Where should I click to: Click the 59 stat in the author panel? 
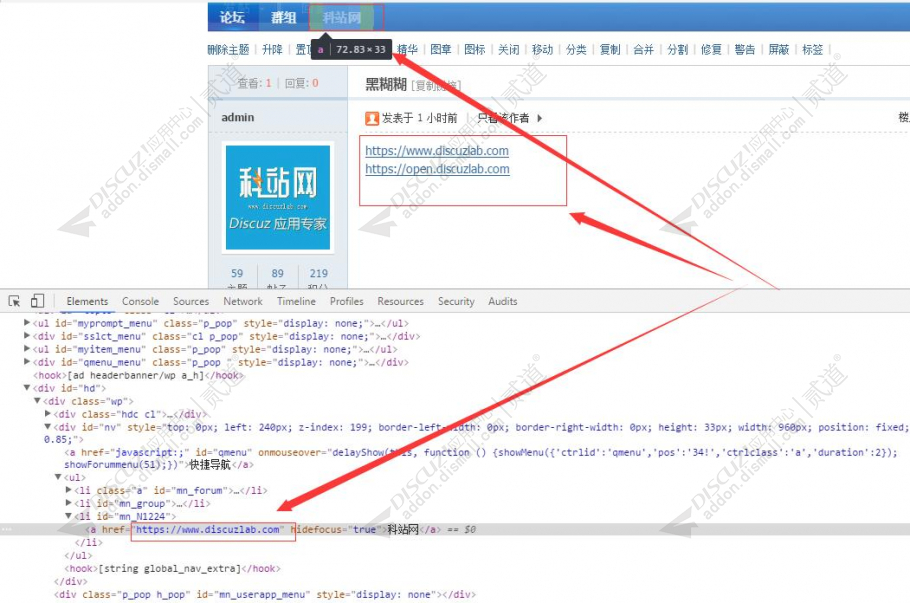point(237,273)
